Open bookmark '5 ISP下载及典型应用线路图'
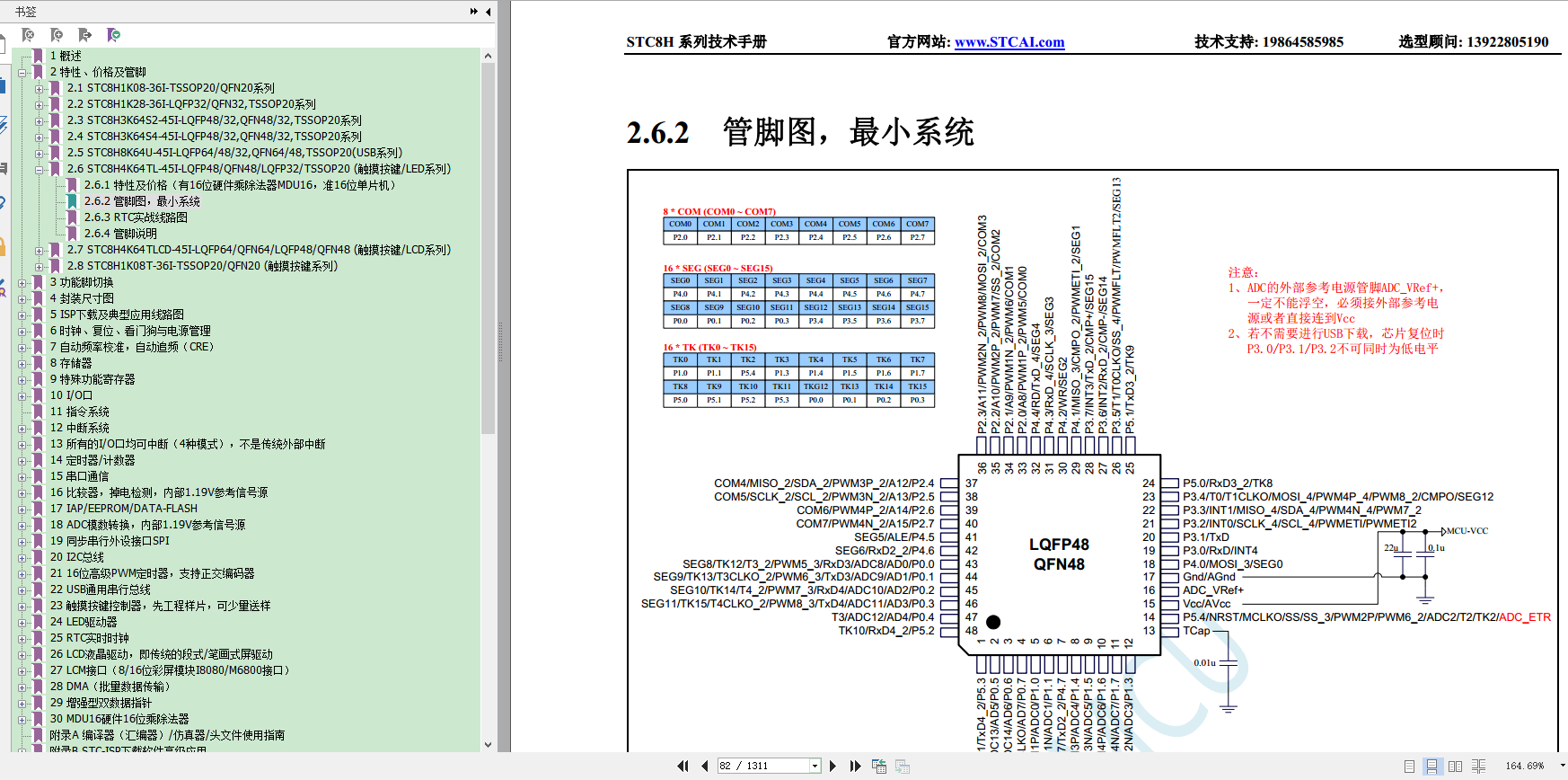 point(117,315)
